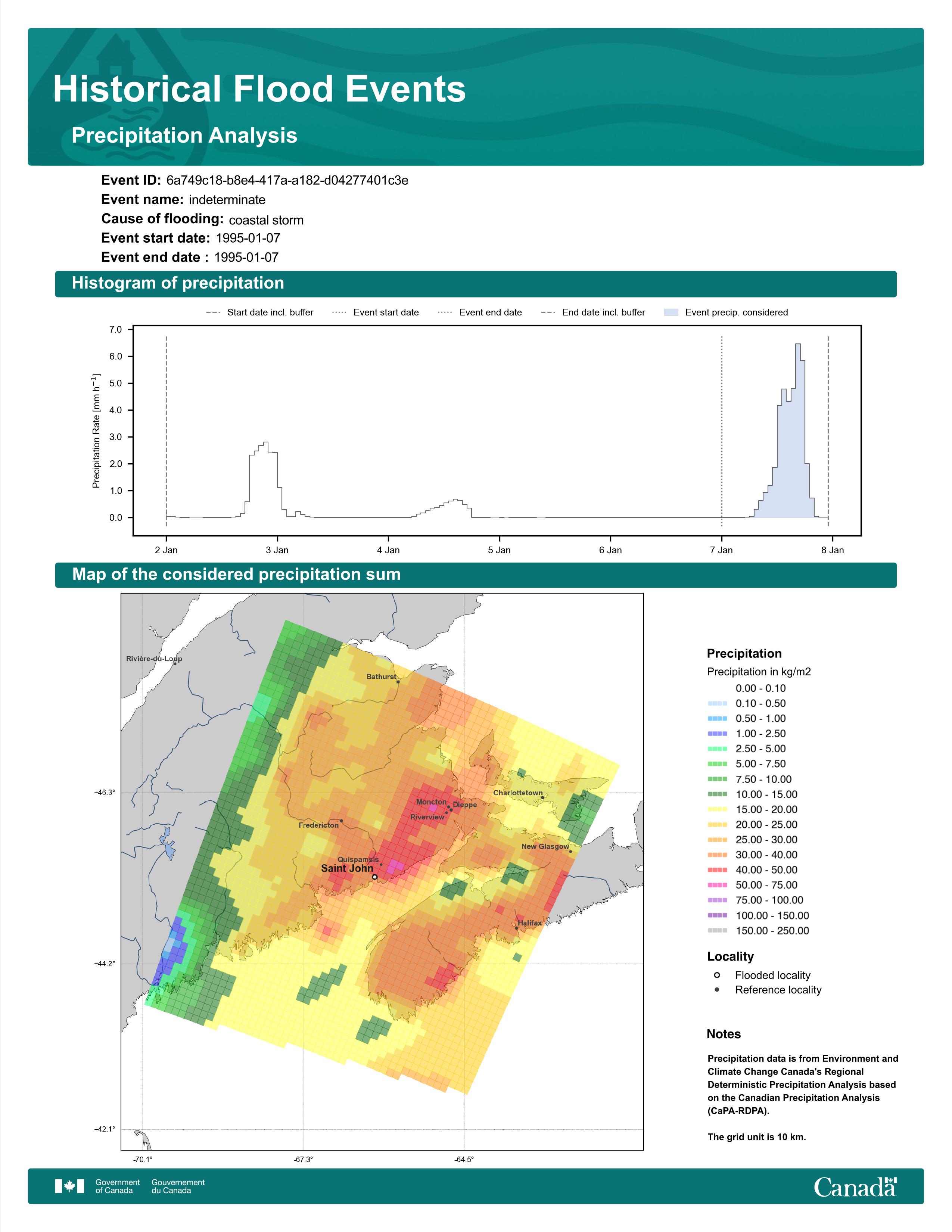
Task: Click the Canadian flag icon in the footer
Action: 69,1186
